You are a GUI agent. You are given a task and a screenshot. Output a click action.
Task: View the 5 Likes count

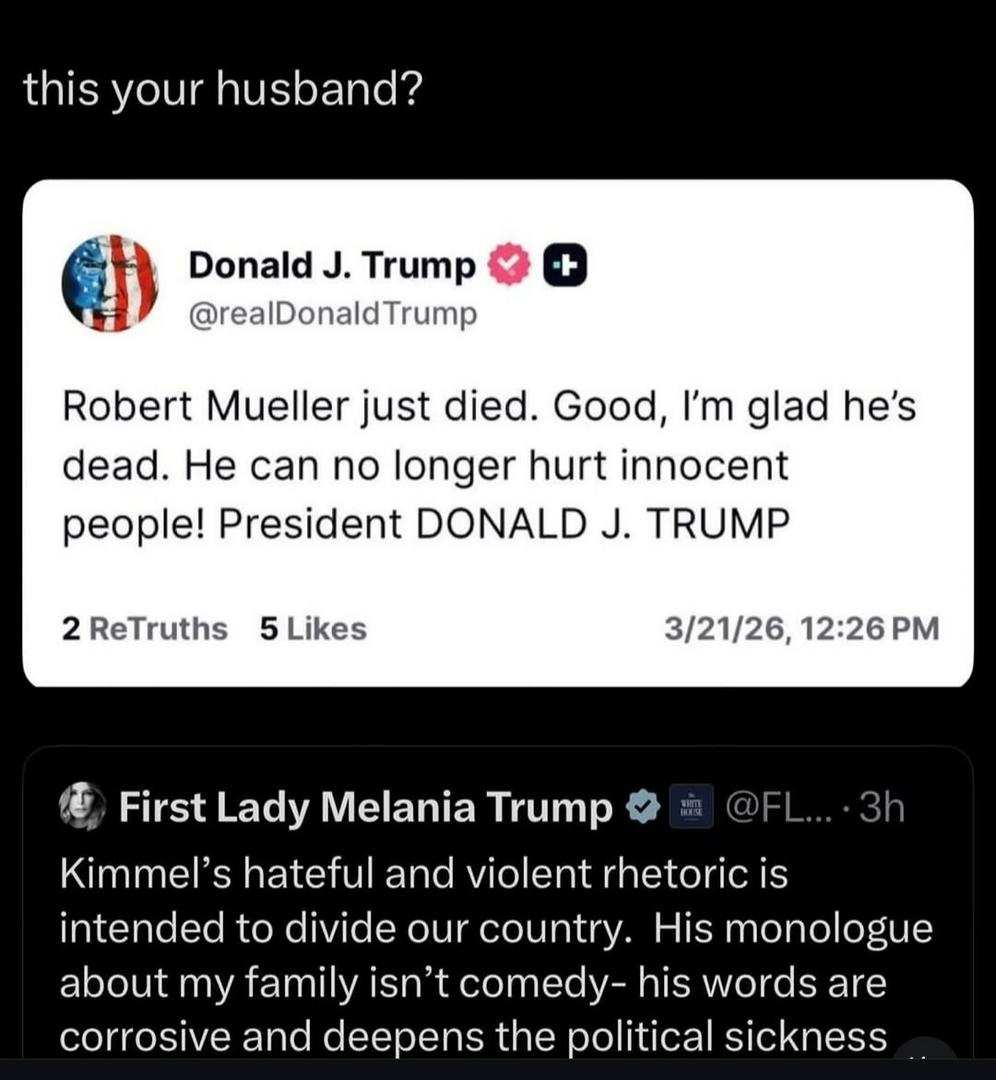tap(313, 629)
